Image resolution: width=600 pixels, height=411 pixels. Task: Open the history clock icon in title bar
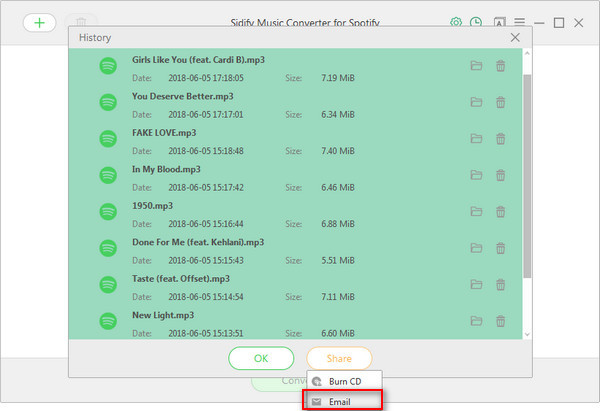[x=476, y=22]
